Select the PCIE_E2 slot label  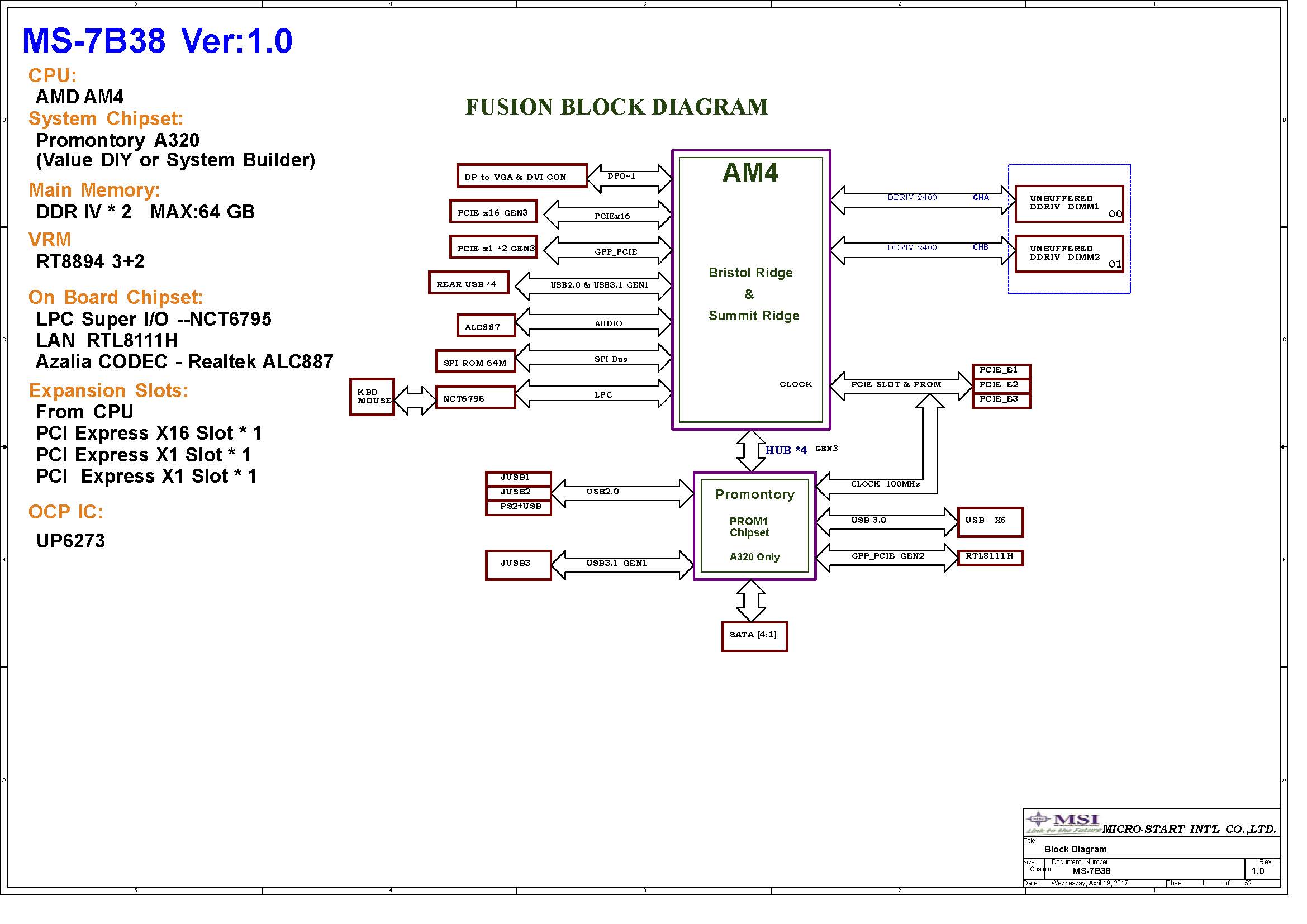pyautogui.click(x=1001, y=385)
